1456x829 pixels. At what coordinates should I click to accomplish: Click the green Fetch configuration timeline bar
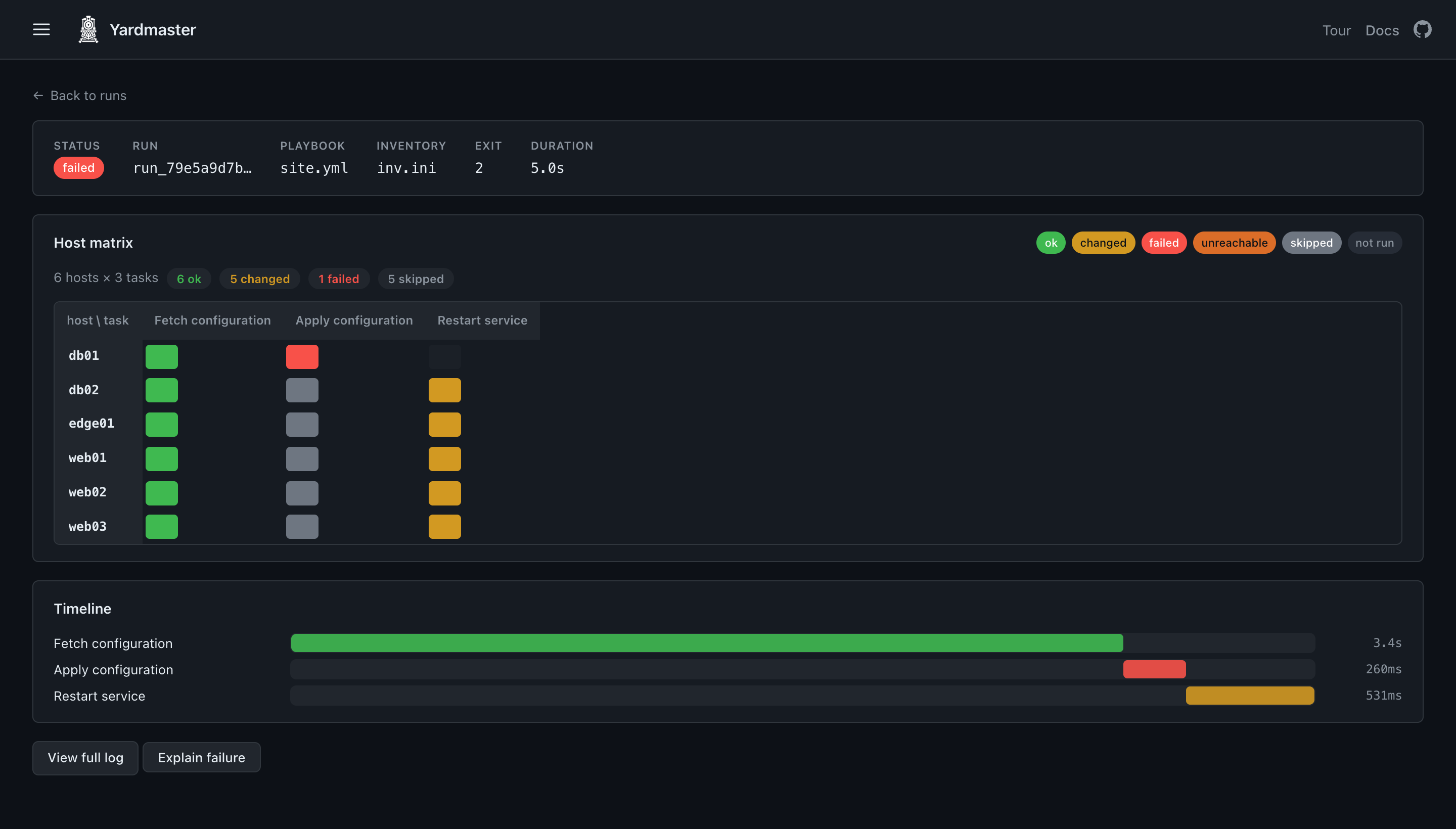pos(707,643)
